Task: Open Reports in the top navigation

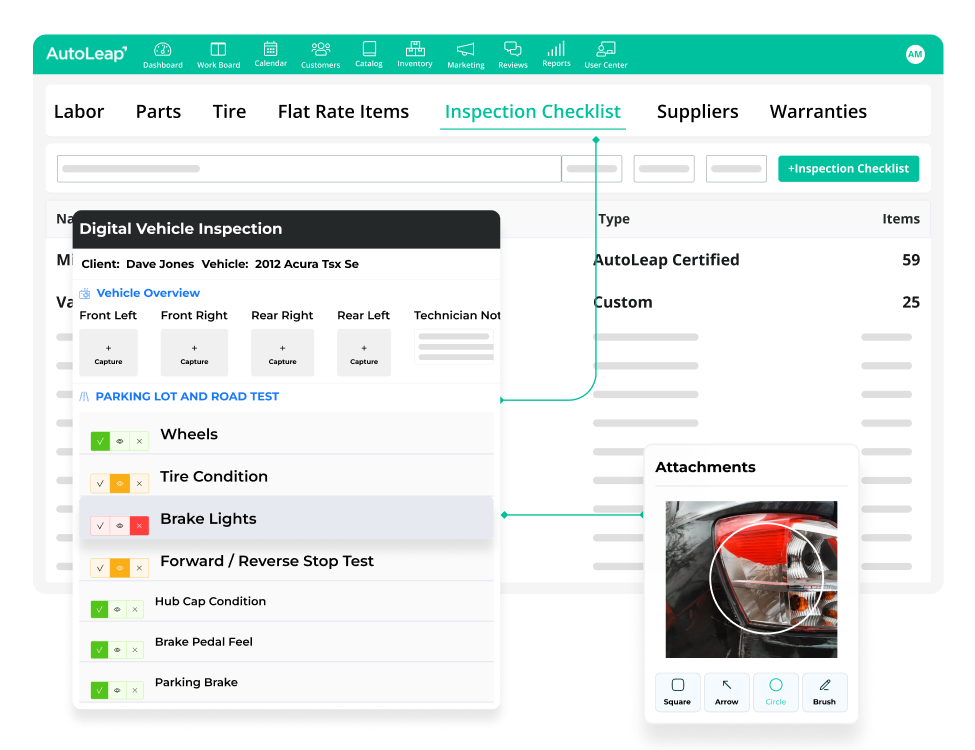Action: 556,54
